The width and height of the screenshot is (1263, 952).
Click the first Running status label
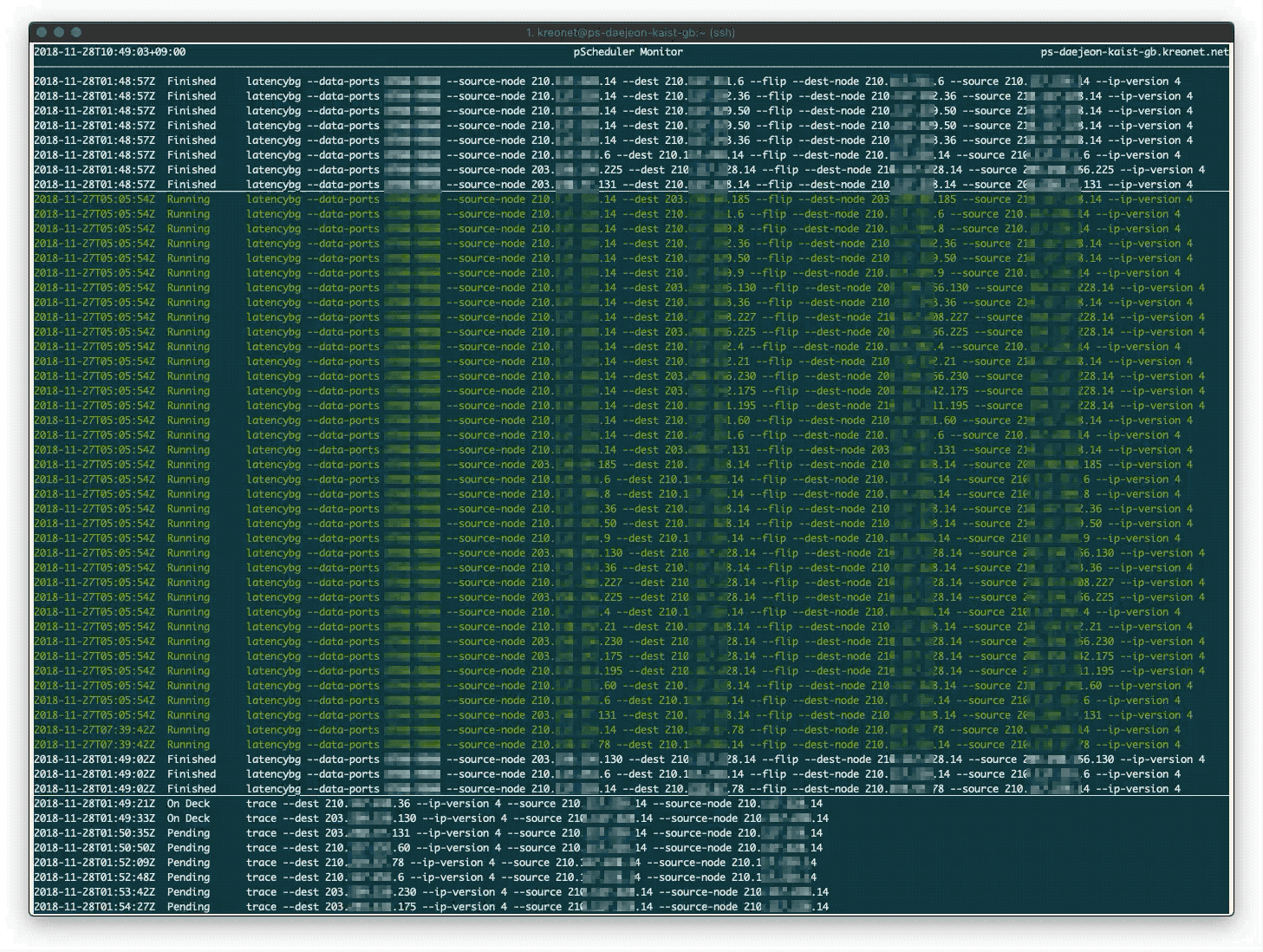(x=188, y=199)
